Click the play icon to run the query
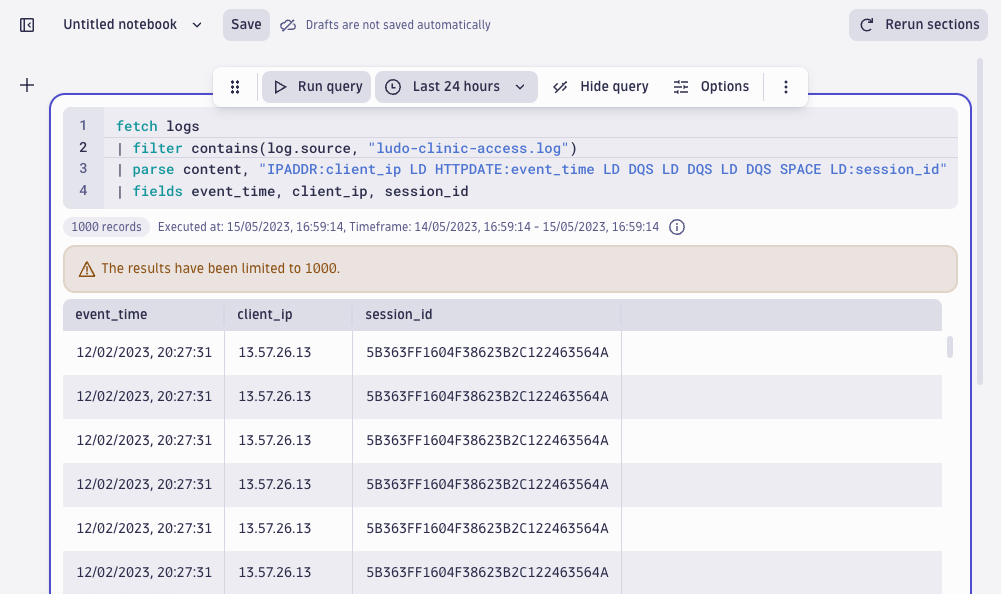 pyautogui.click(x=282, y=86)
